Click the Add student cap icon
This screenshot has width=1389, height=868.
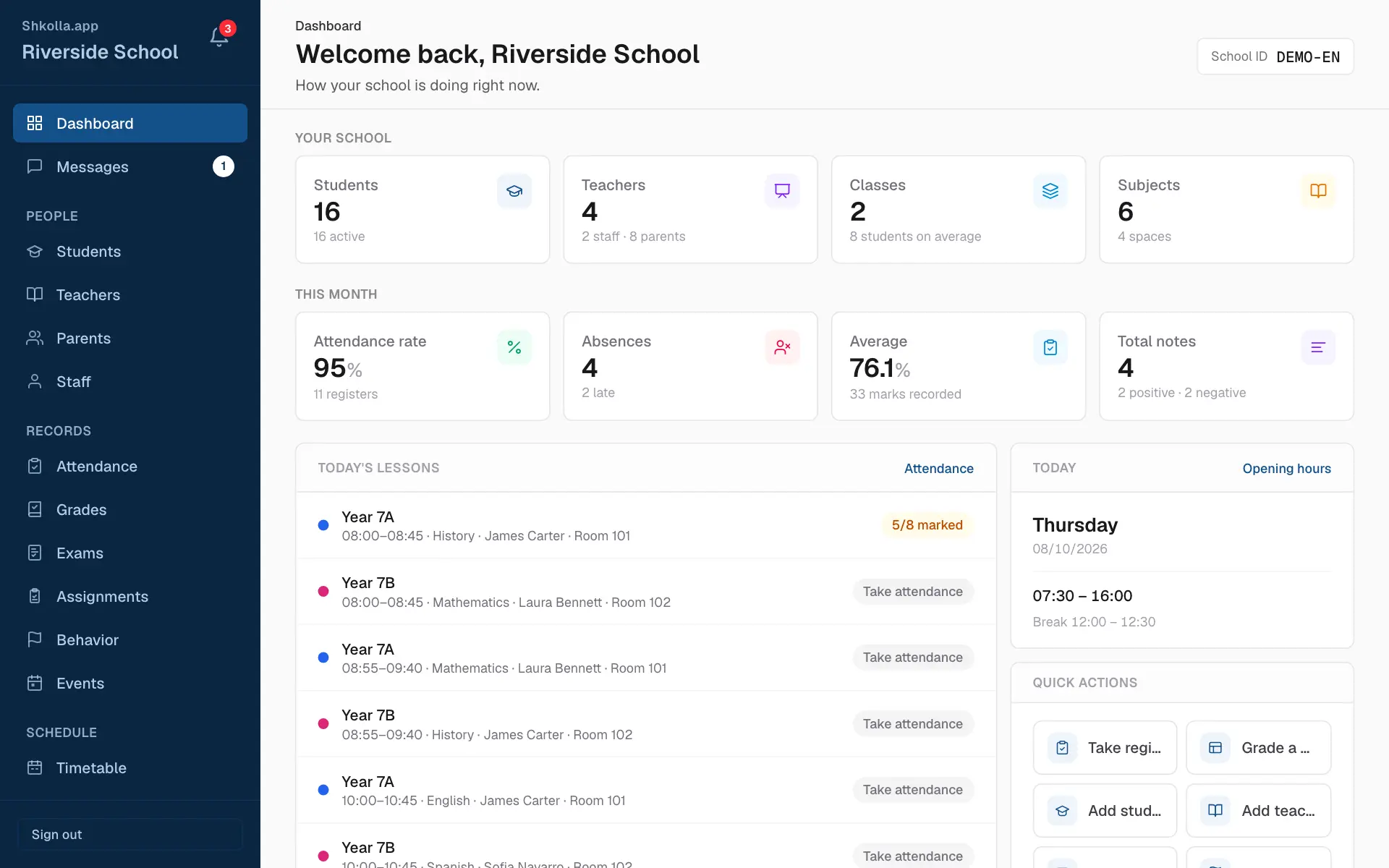[x=1062, y=811]
